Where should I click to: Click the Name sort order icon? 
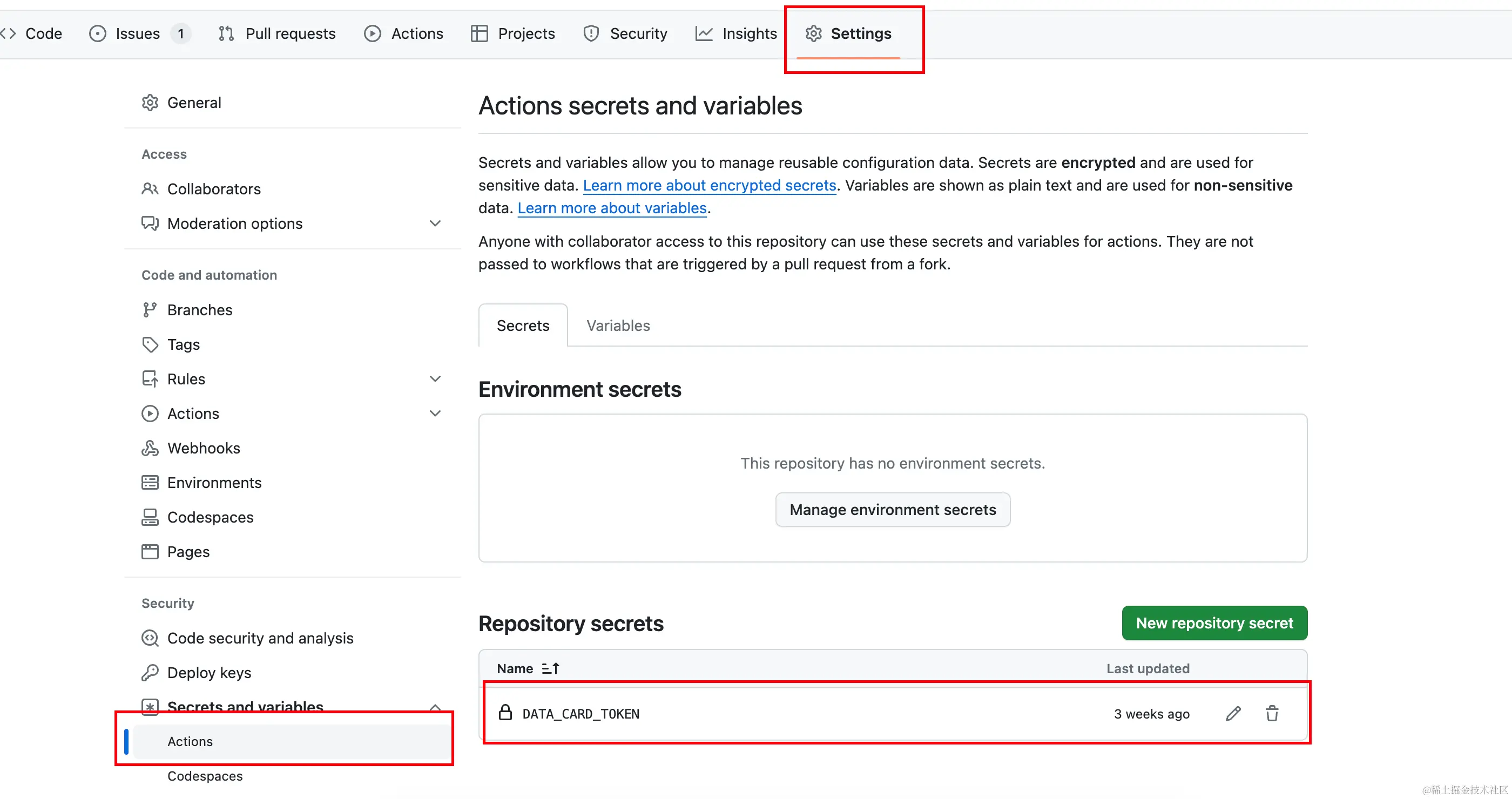(x=550, y=668)
